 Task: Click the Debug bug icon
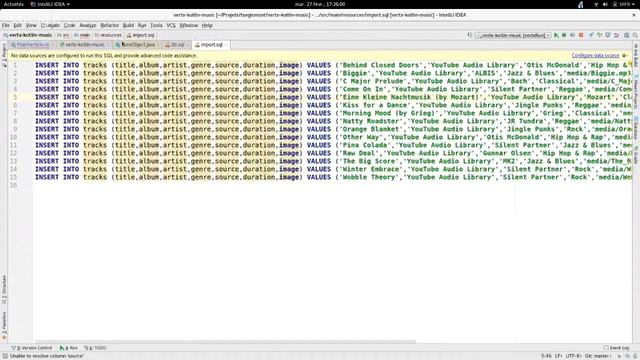tap(564, 36)
